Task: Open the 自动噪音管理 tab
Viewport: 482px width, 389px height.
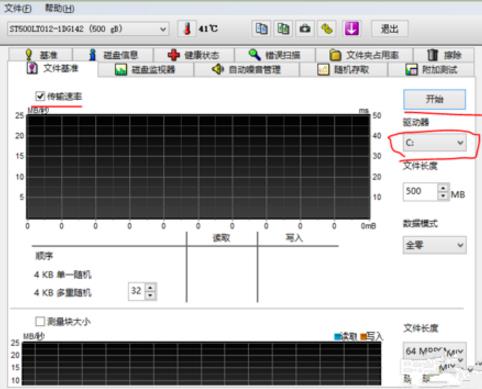Action: pyautogui.click(x=246, y=70)
